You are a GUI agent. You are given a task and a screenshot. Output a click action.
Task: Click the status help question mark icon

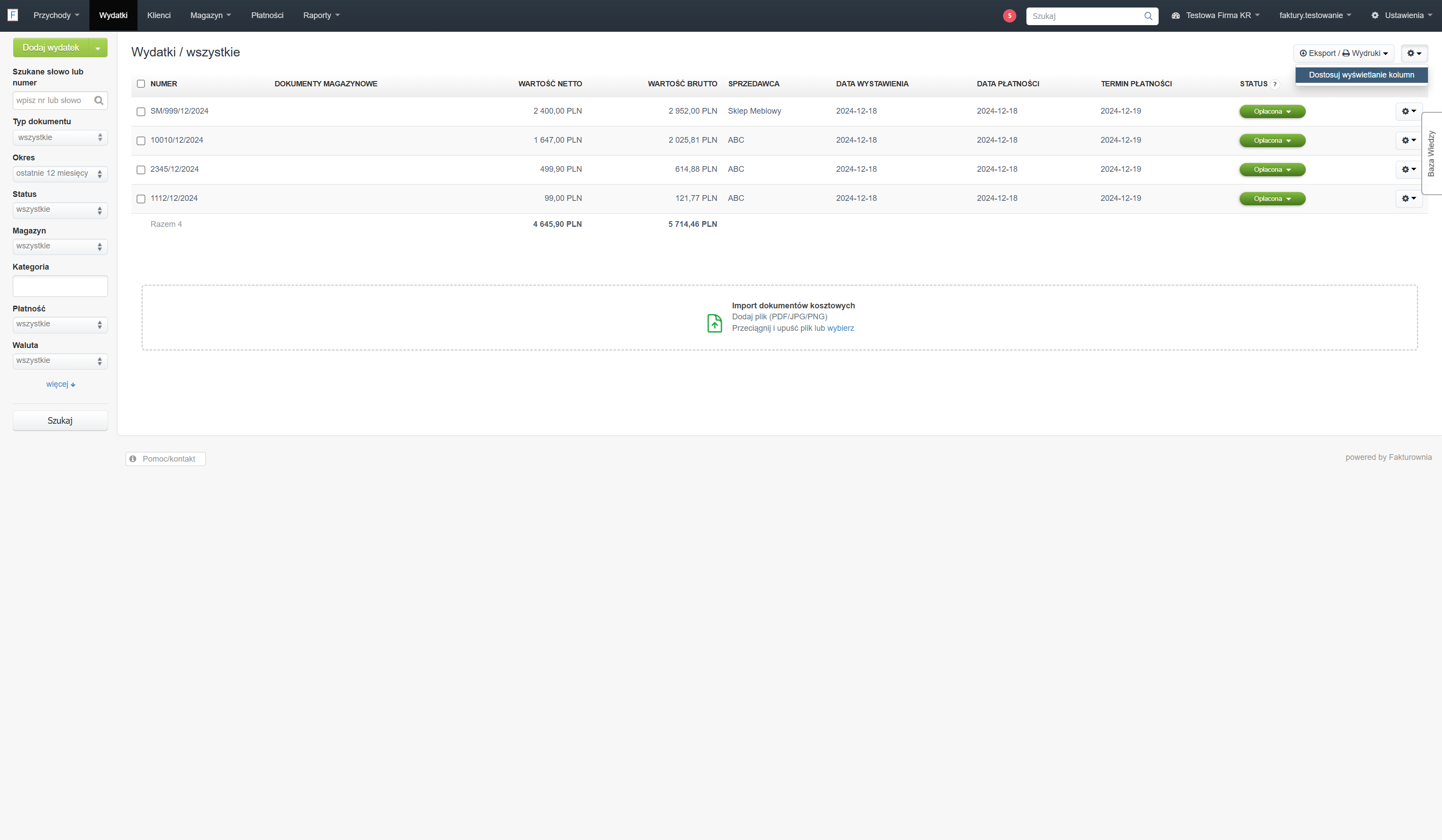click(x=1275, y=84)
